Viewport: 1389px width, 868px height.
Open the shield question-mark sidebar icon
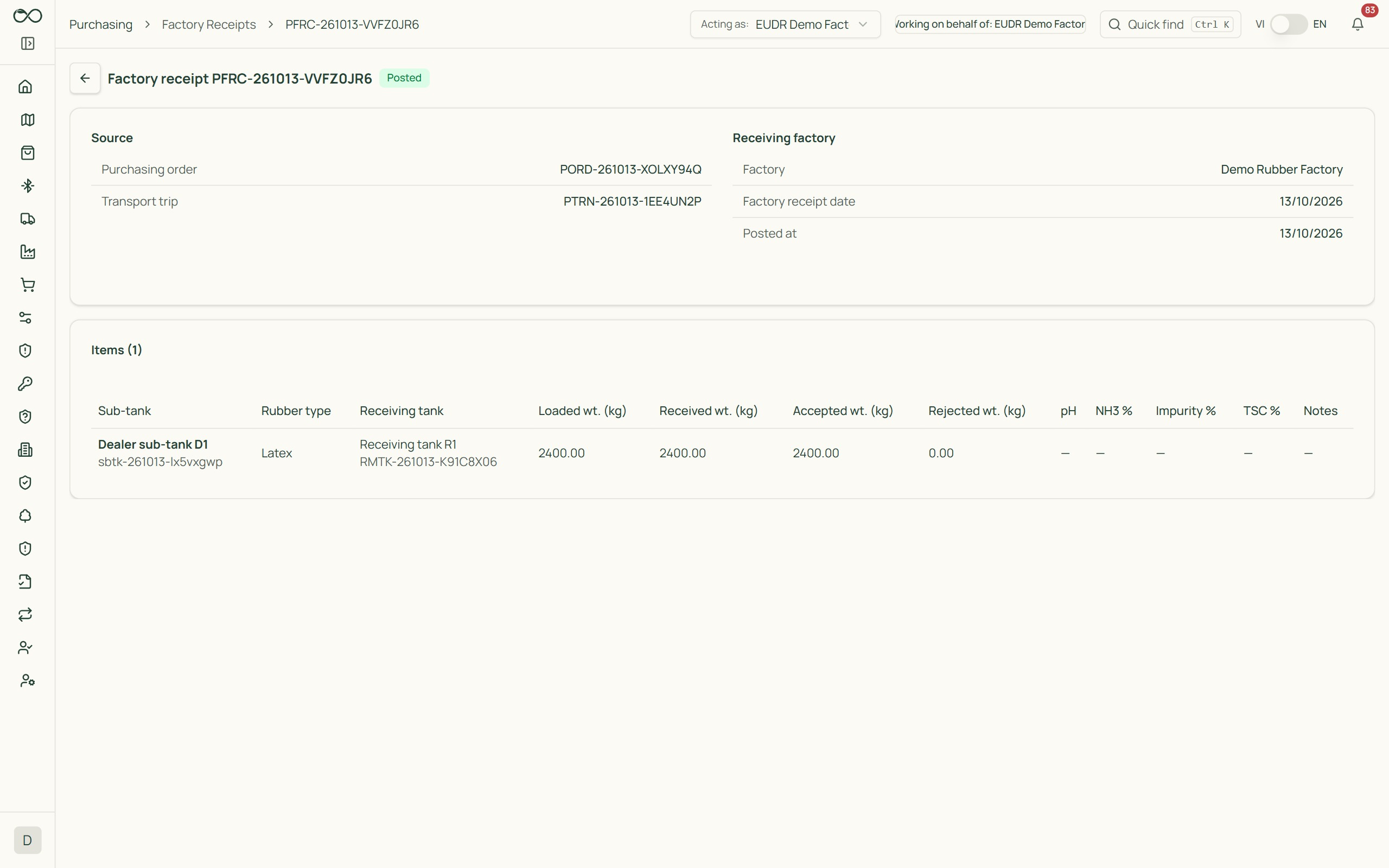click(26, 417)
